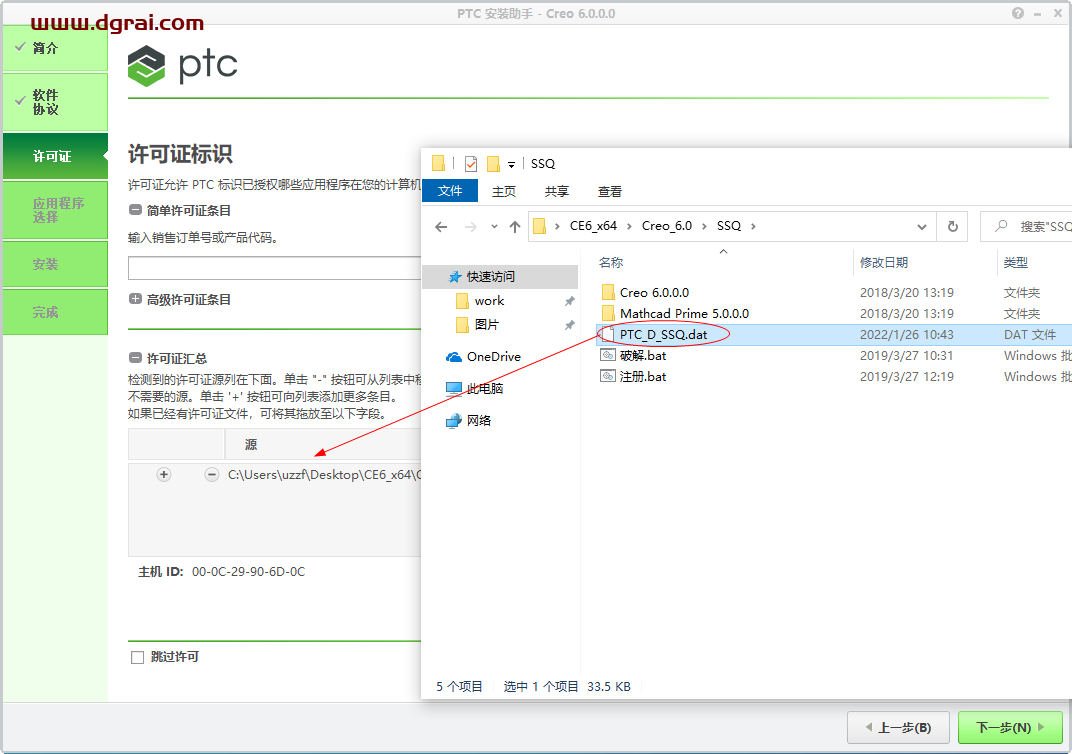
Task: Click the properties checkmark icon in quick access toolbar
Action: pos(470,163)
